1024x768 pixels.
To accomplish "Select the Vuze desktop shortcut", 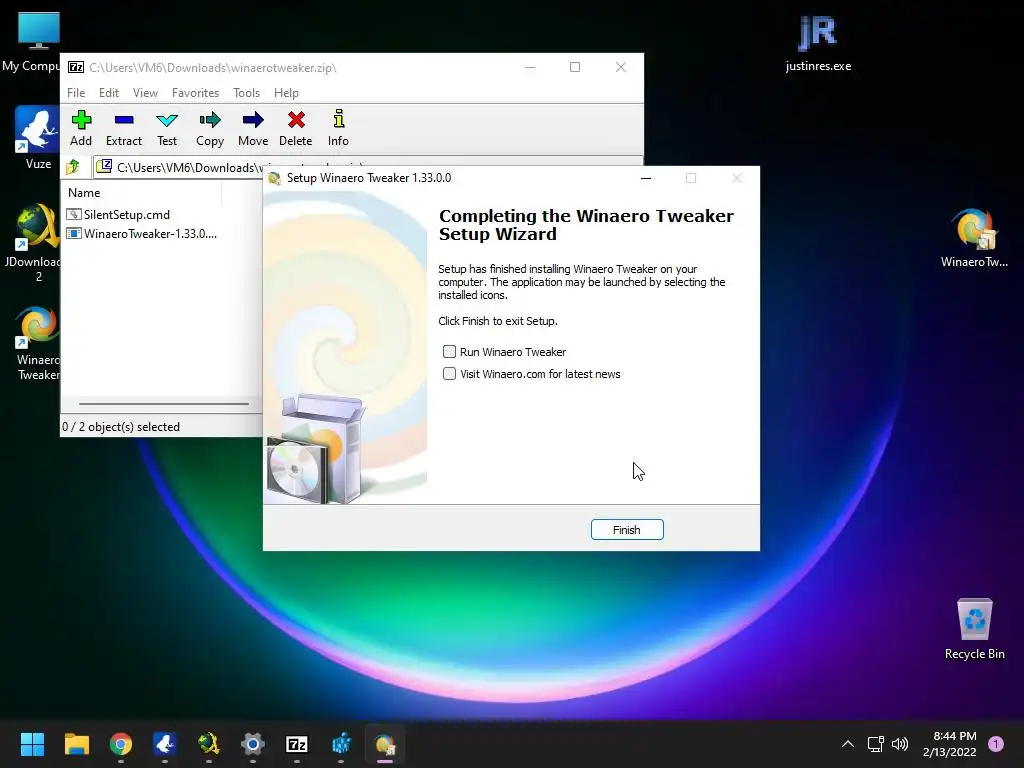I will 37,138.
